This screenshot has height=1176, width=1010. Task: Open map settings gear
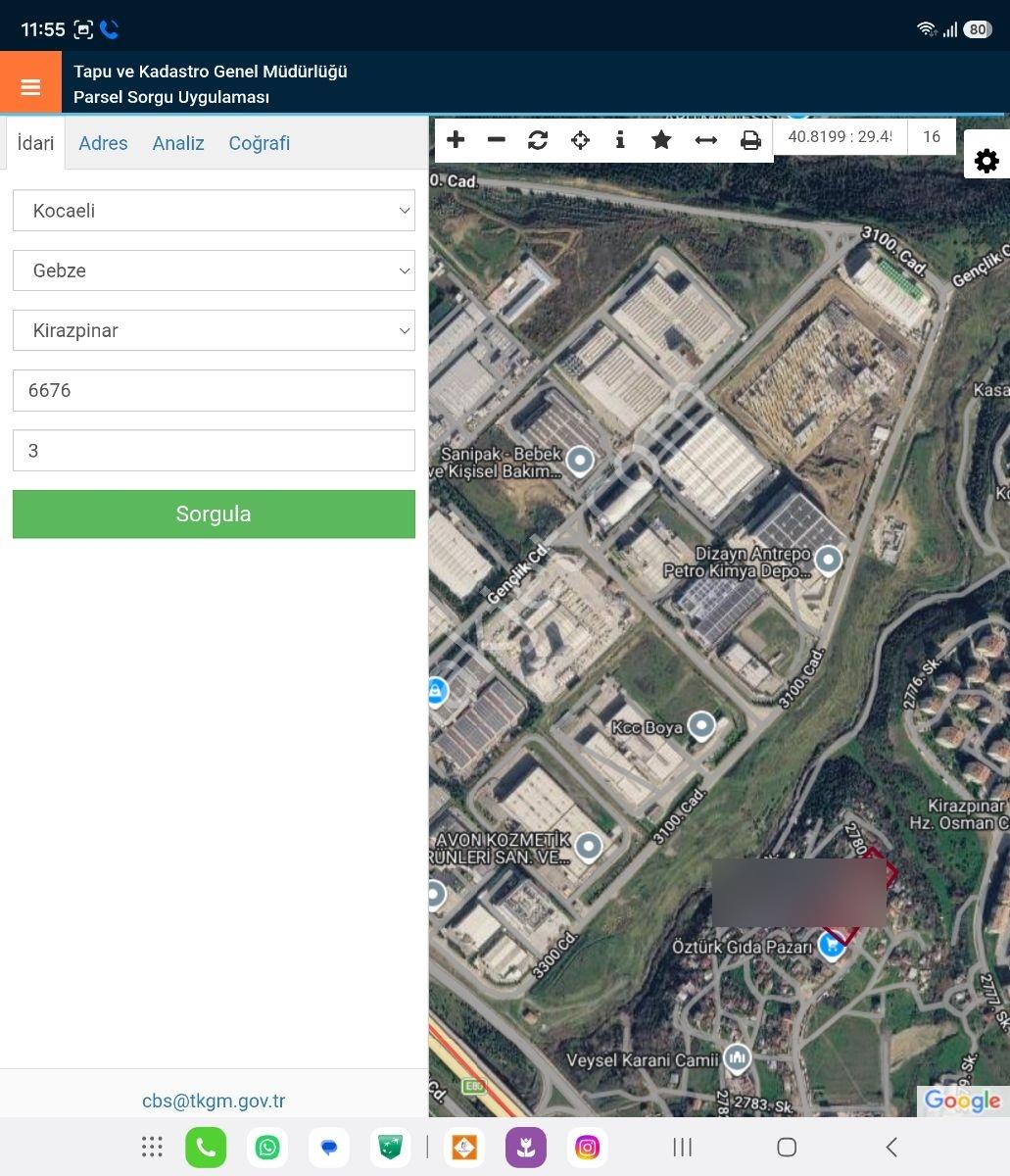click(986, 161)
